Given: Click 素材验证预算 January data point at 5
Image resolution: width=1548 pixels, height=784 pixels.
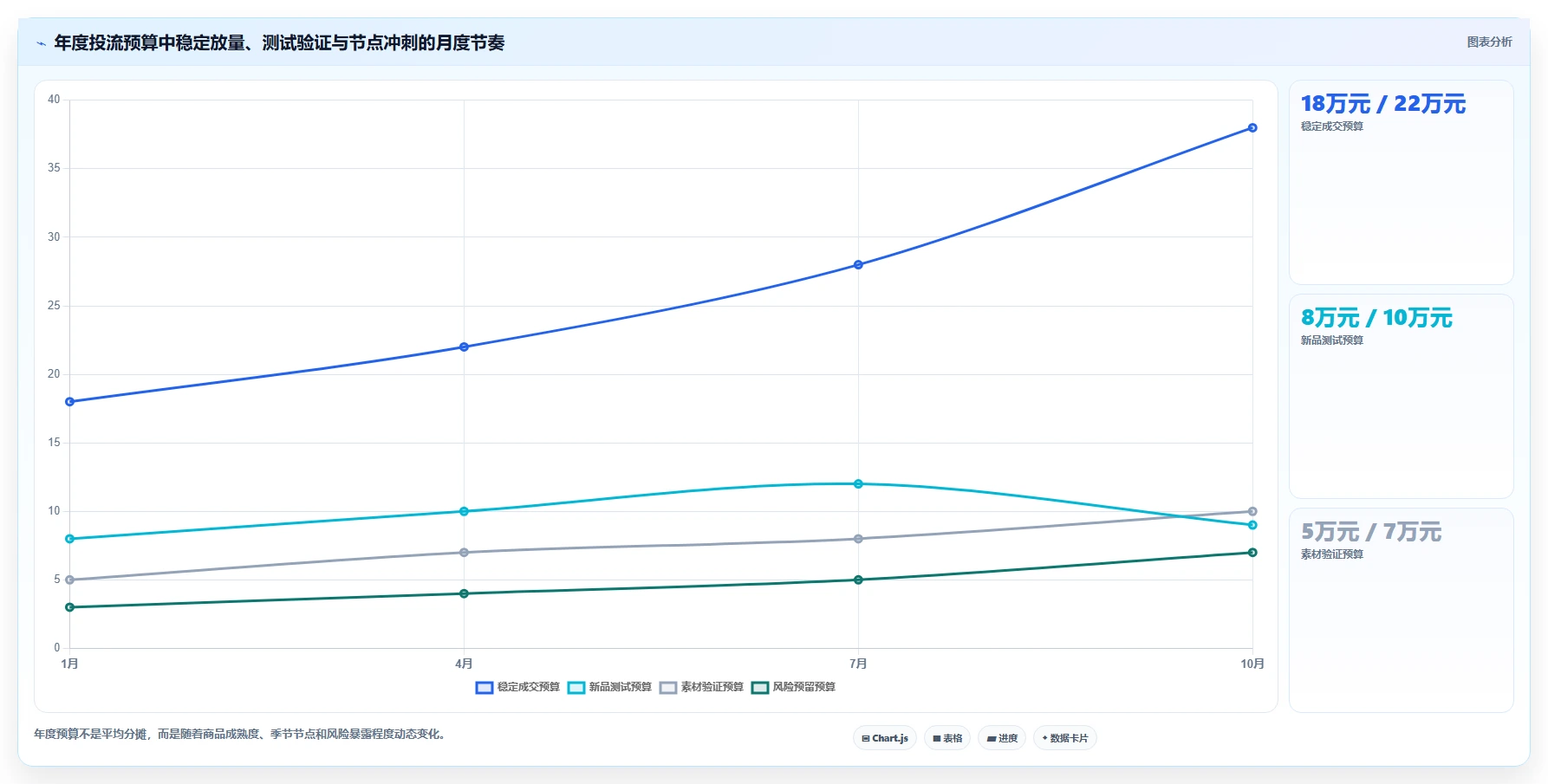Looking at the screenshot, I should click(x=70, y=580).
